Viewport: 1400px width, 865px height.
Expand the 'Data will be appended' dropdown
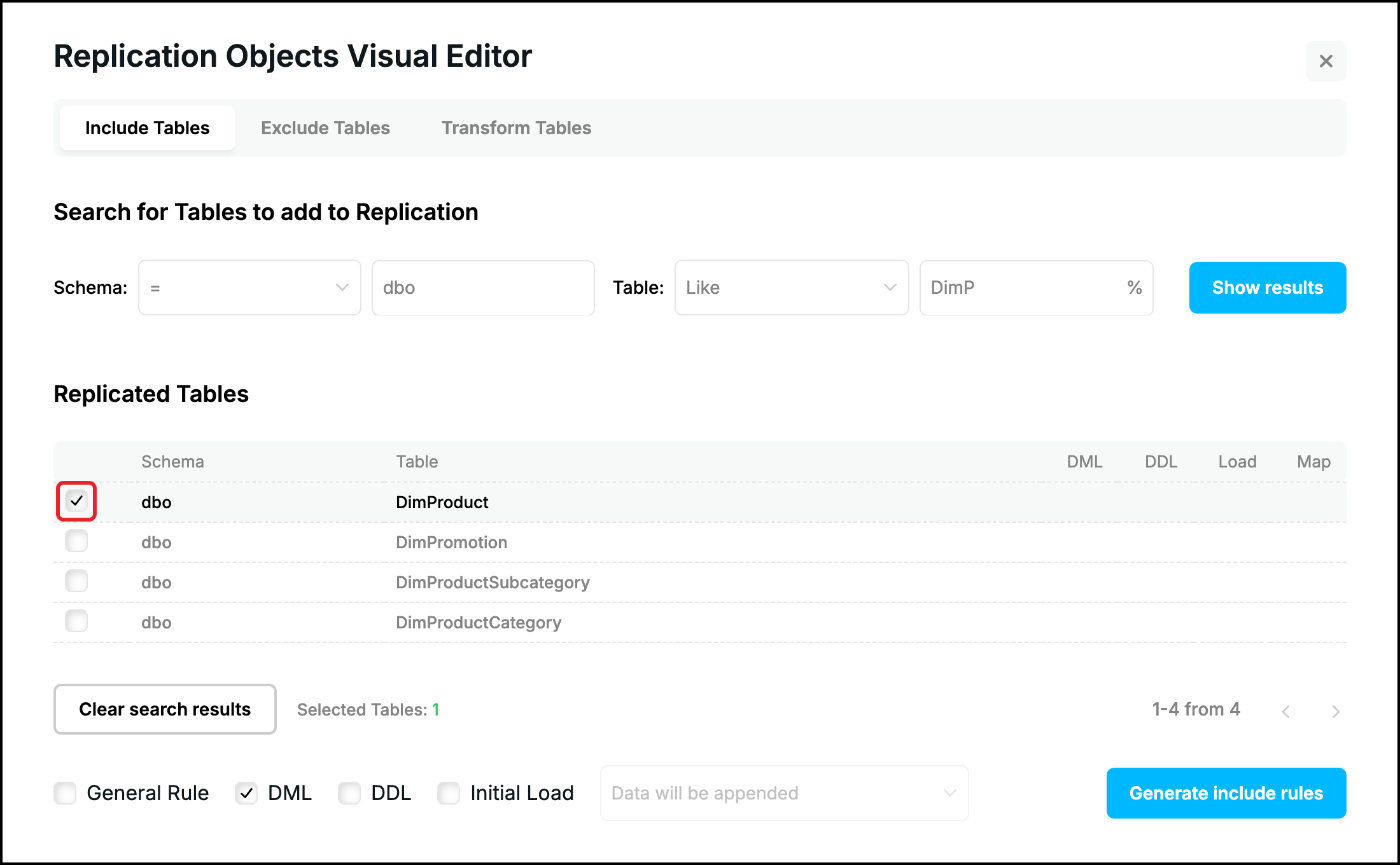click(784, 793)
